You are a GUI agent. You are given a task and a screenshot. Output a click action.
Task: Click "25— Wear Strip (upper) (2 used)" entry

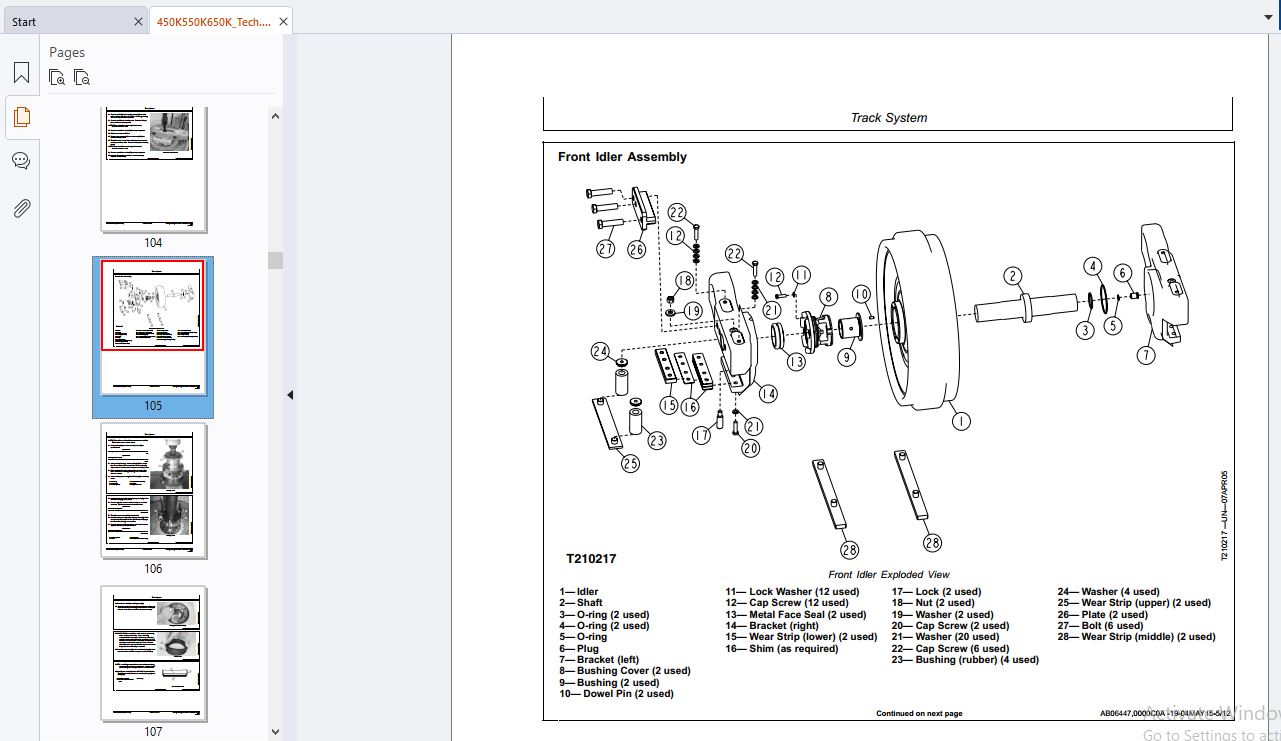click(1134, 603)
